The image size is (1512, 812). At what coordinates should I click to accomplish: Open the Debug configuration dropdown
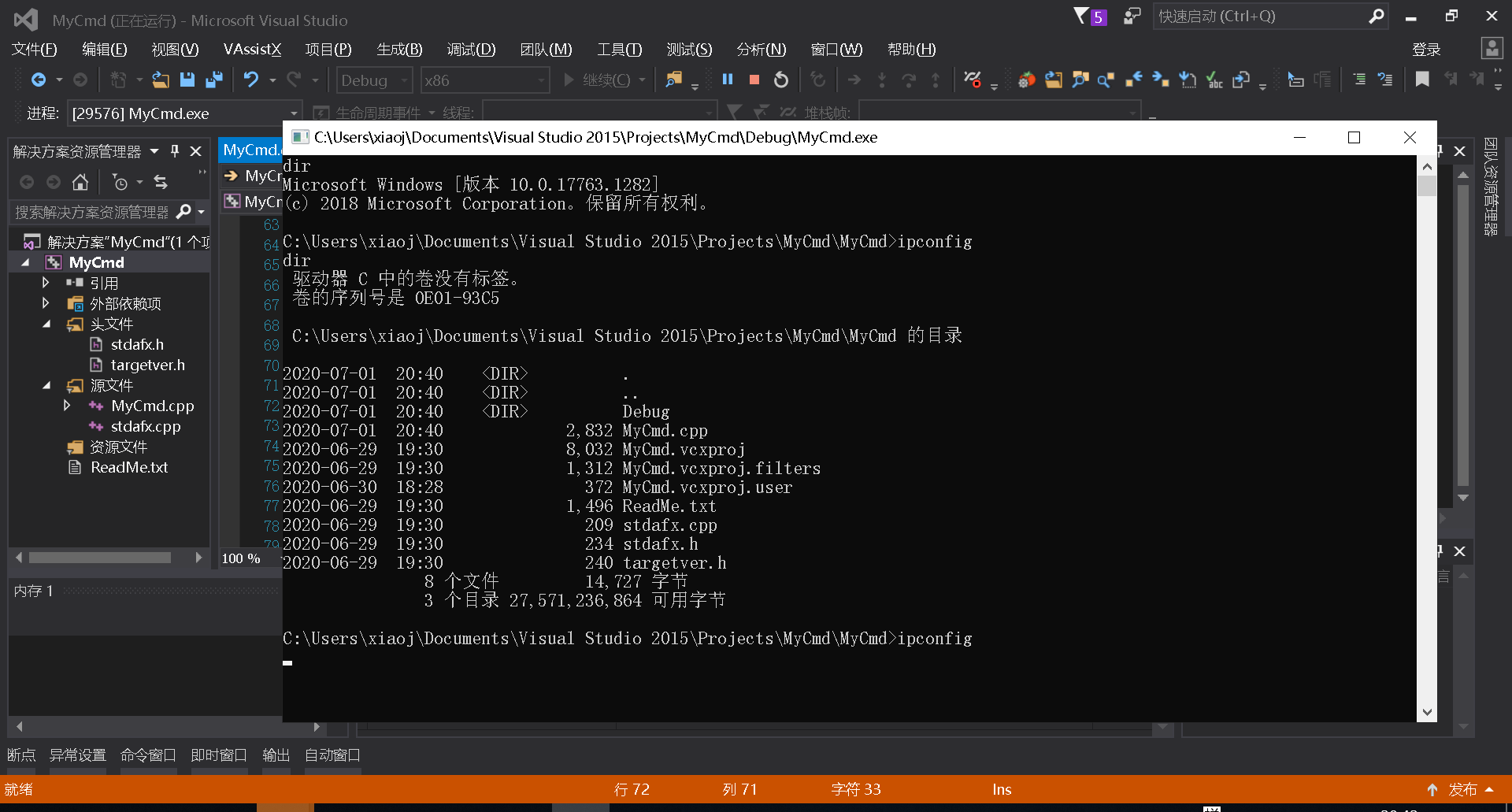375,80
